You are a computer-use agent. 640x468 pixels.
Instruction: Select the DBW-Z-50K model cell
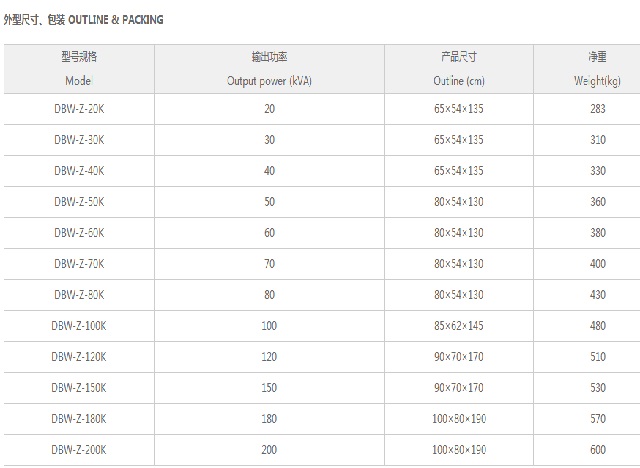click(79, 202)
